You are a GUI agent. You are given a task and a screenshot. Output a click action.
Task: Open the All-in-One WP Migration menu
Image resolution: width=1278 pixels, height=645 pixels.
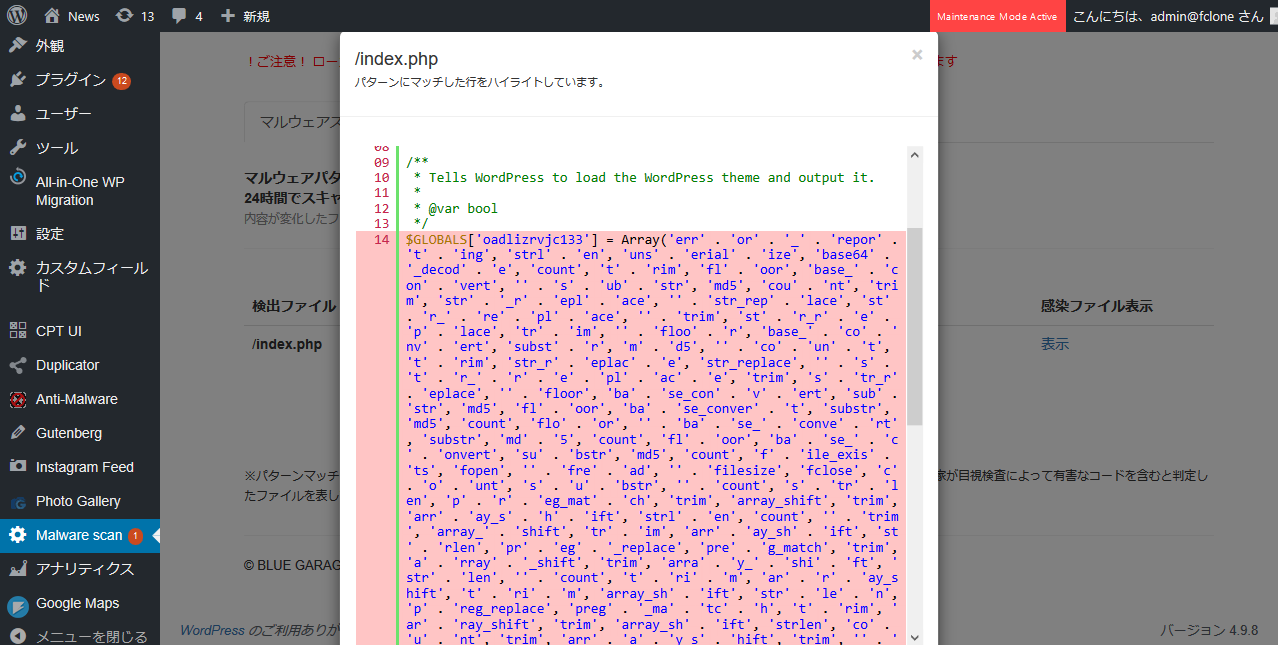[x=79, y=191]
